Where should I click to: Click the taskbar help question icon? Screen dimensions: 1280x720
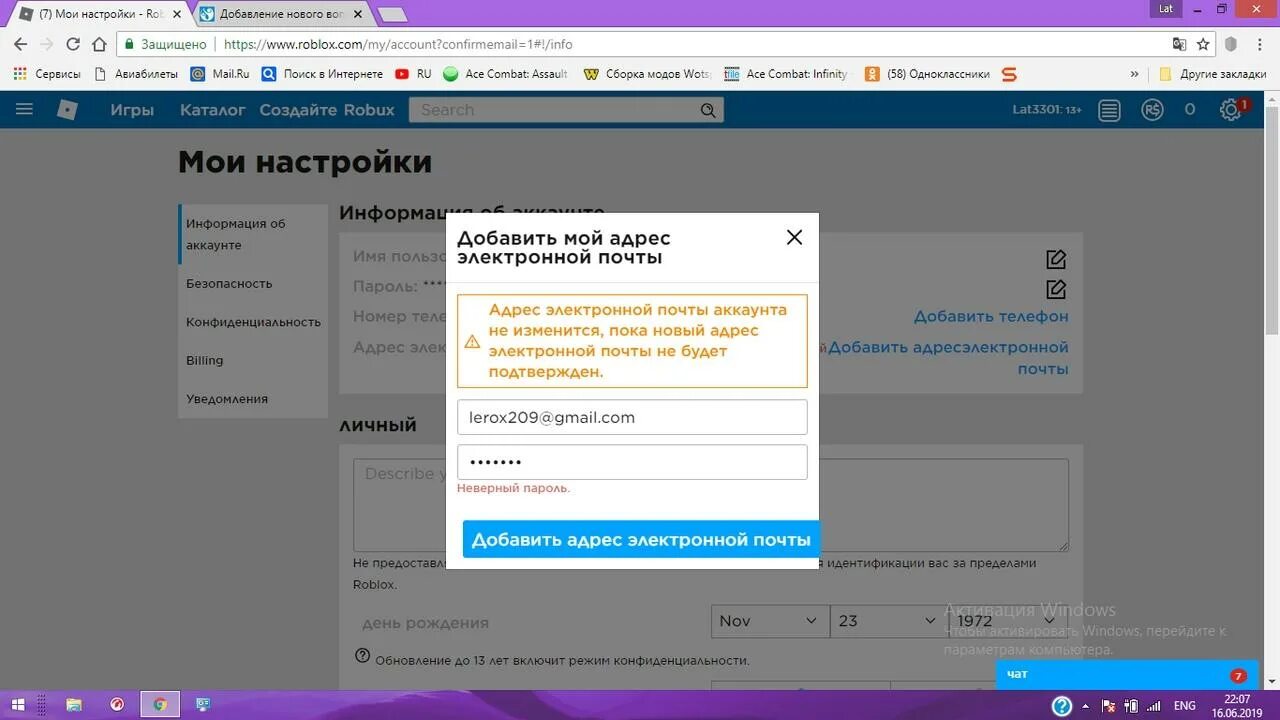point(1061,705)
